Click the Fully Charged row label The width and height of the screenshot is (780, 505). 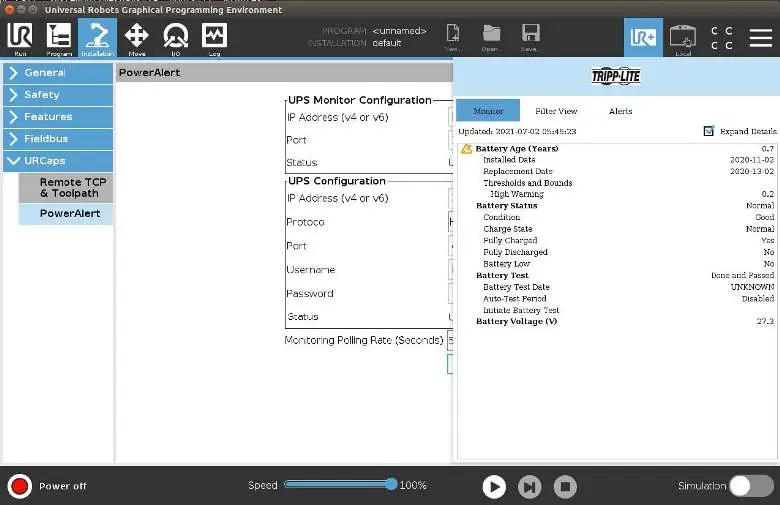[510, 240]
